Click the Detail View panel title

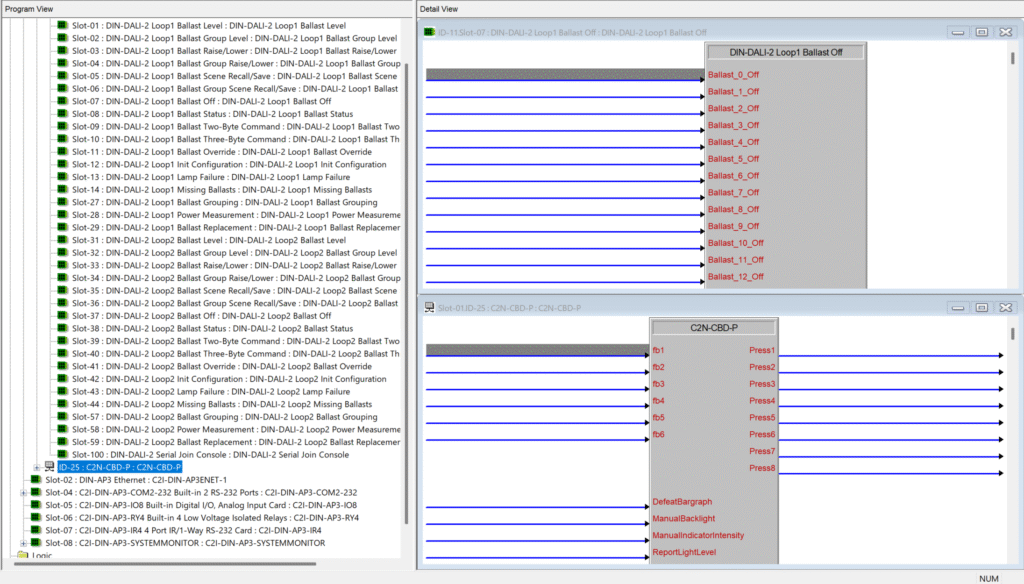[439, 9]
